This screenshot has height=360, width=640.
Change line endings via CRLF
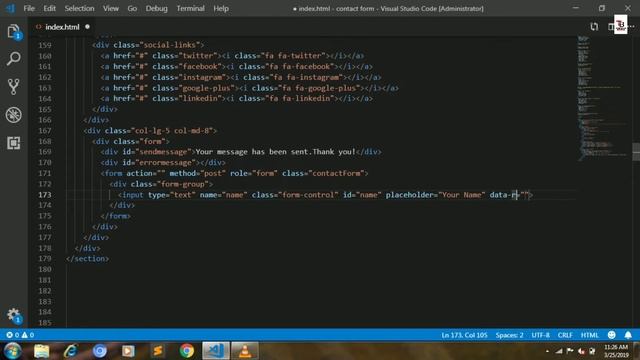(x=565, y=335)
